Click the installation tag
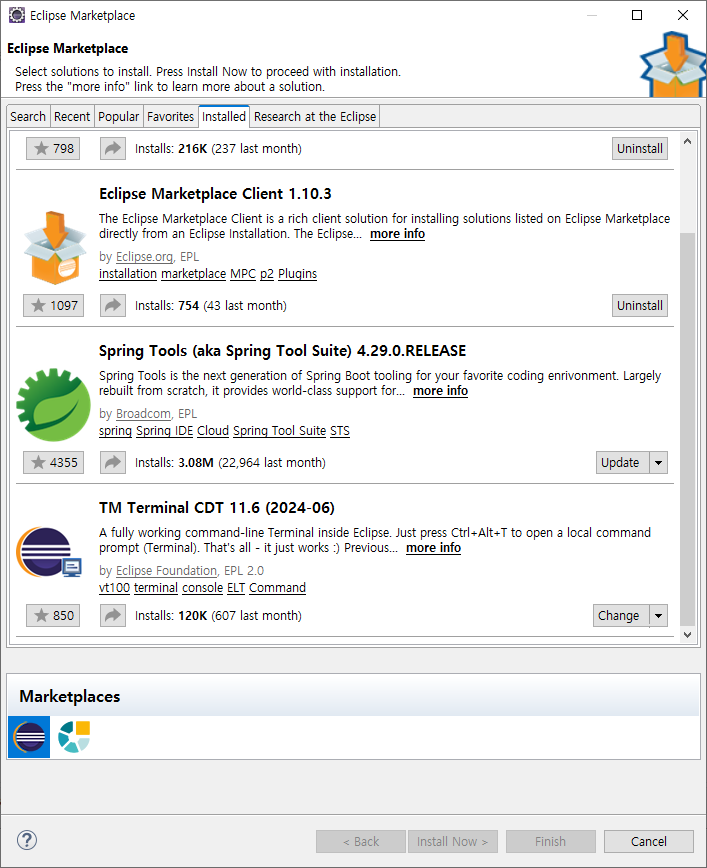 pyautogui.click(x=128, y=274)
